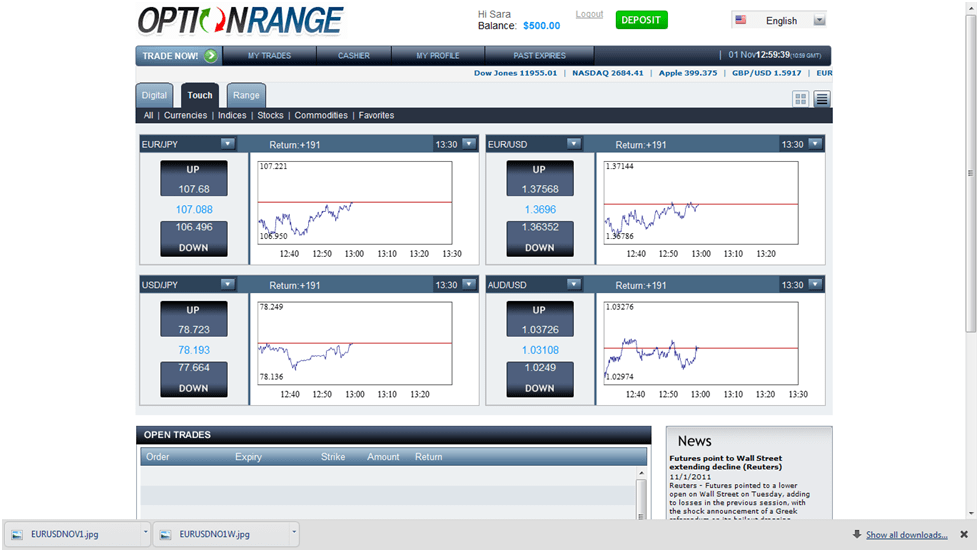Screen dimensions: 979x552
Task: Click the EUR/USD price chart
Action: coord(701,203)
